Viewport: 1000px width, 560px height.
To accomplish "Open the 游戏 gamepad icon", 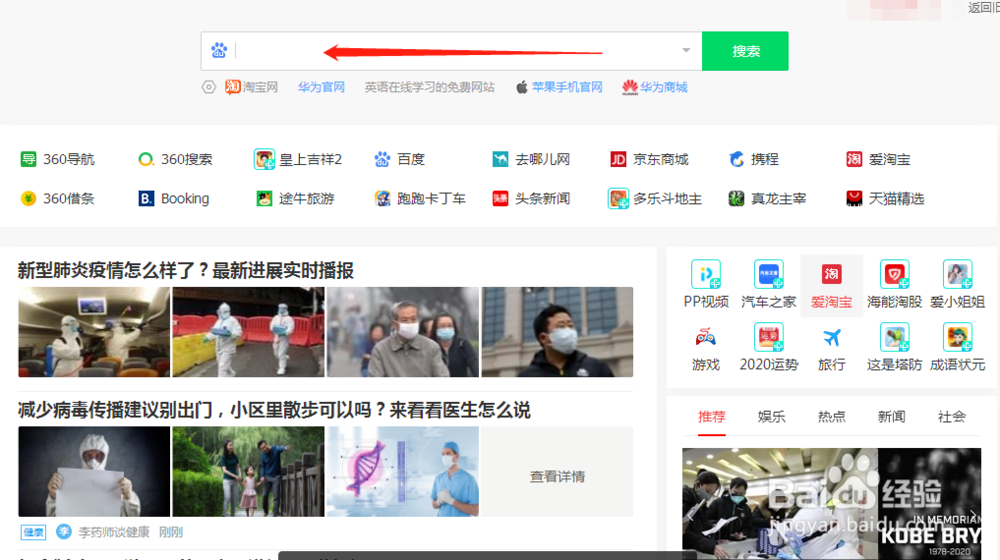I will click(x=705, y=337).
